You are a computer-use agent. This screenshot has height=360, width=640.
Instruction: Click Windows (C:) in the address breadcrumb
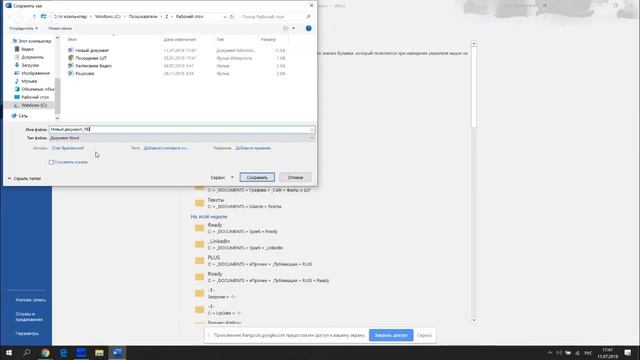[x=108, y=17]
